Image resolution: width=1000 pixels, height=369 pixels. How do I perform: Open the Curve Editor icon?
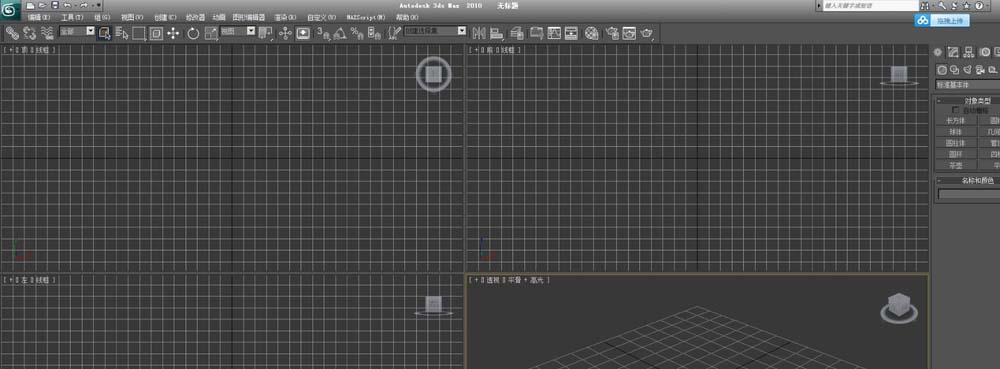tap(554, 33)
